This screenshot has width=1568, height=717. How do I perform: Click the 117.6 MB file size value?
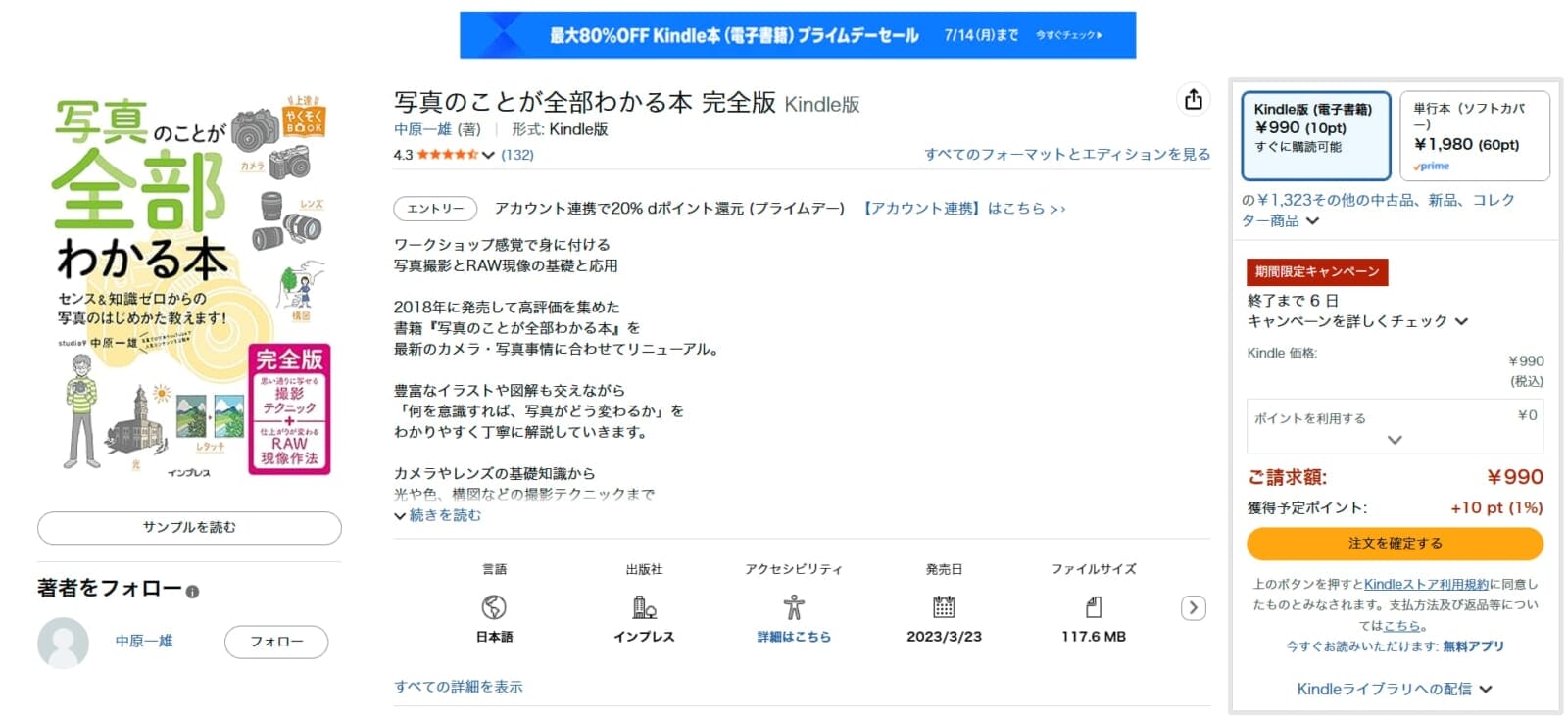coord(1094,637)
